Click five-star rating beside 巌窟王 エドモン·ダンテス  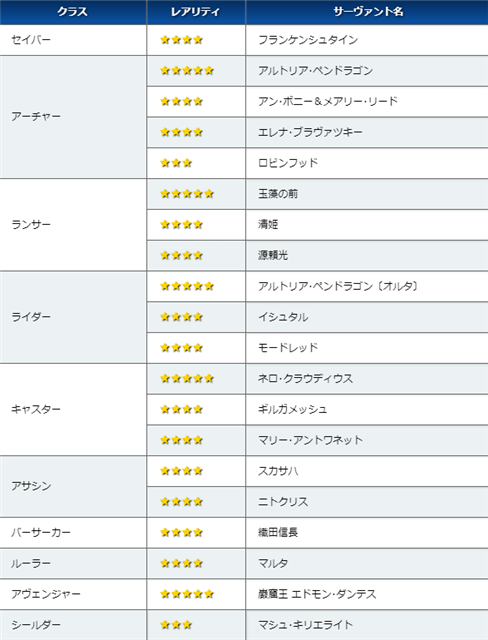(x=187, y=594)
